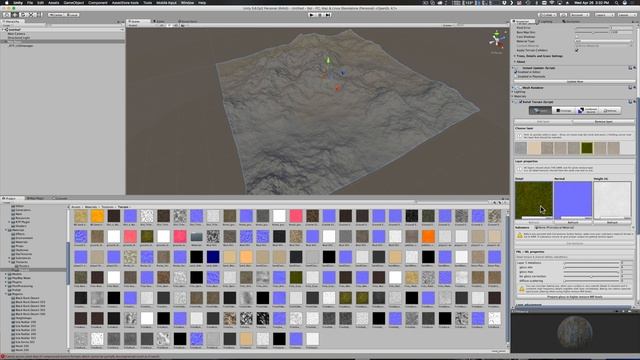Viewport: 640px width, 360px height.
Task: Open the Layout dropdown in top toolbar
Action: coord(627,15)
